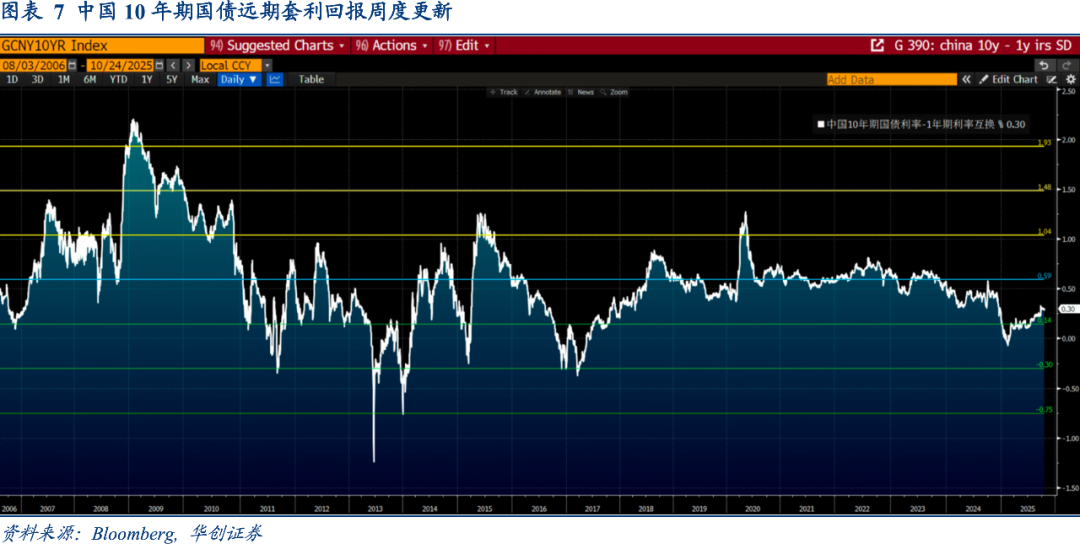Click the 2025 label on the time axis

click(1027, 508)
